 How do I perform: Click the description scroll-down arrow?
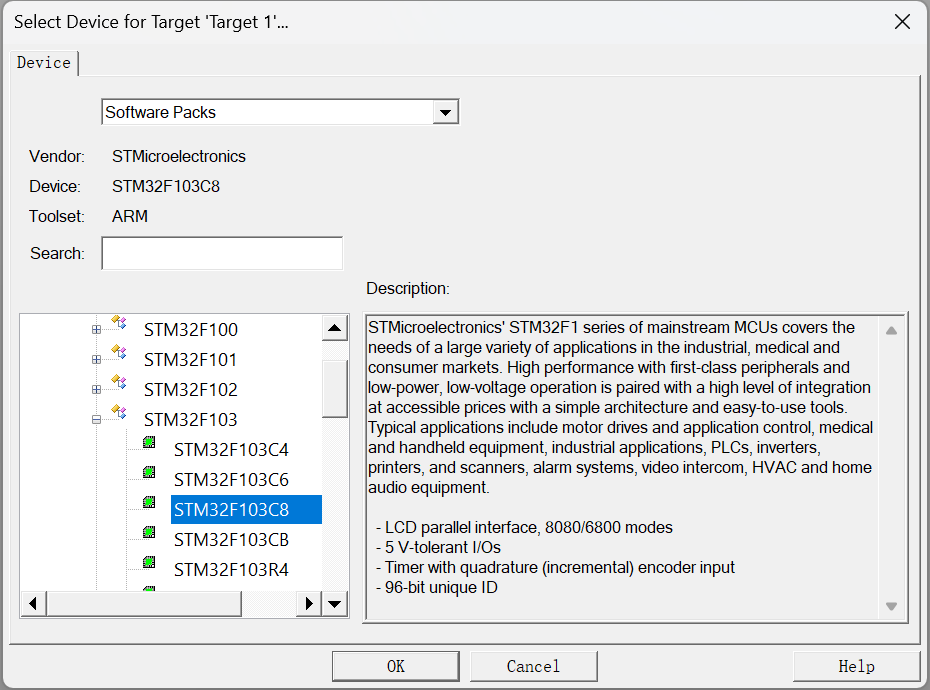coord(891,606)
